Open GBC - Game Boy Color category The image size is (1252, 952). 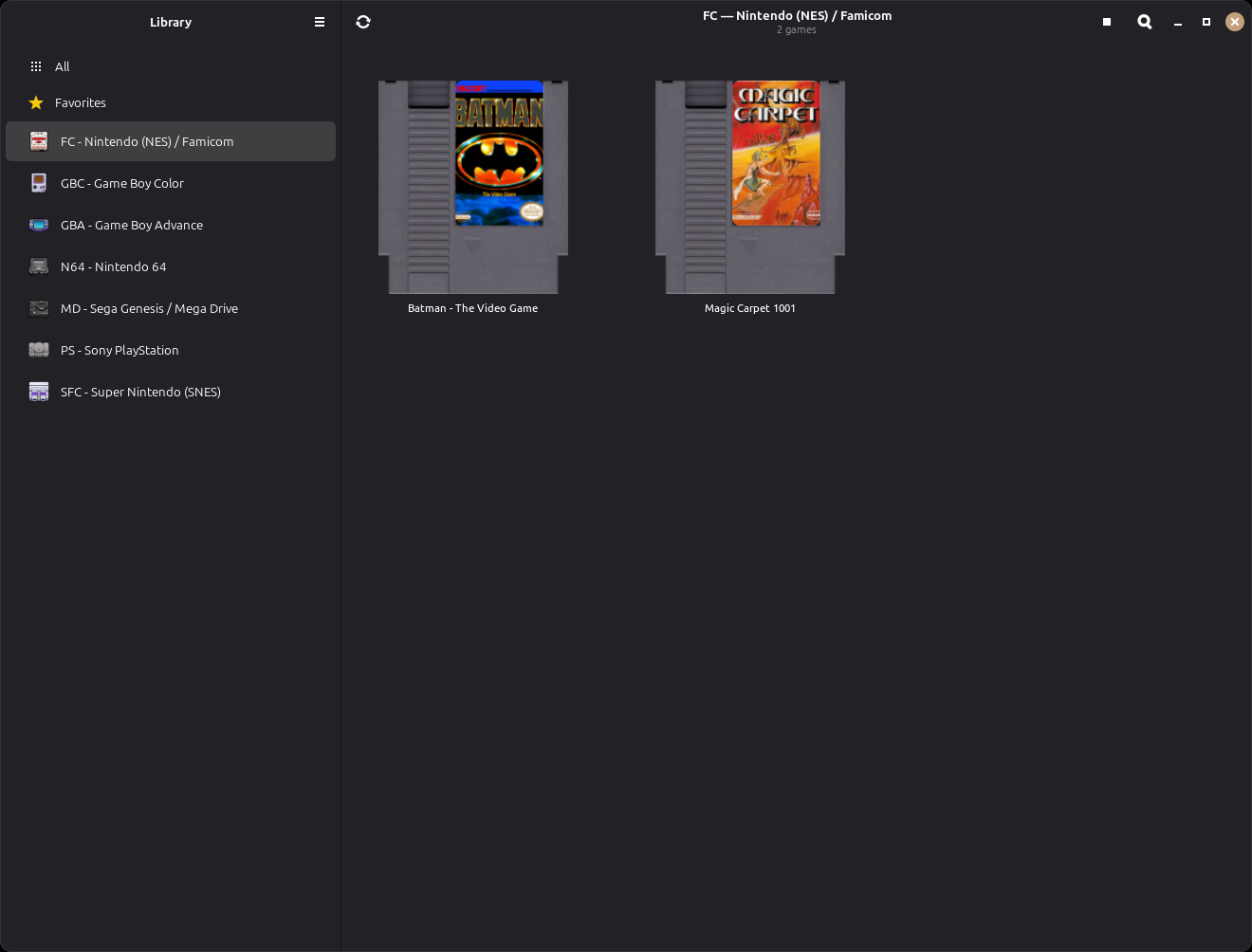point(171,183)
